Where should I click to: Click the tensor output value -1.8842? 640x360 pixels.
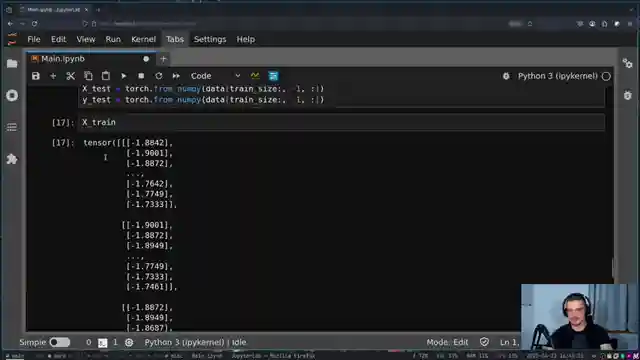pyautogui.click(x=150, y=143)
